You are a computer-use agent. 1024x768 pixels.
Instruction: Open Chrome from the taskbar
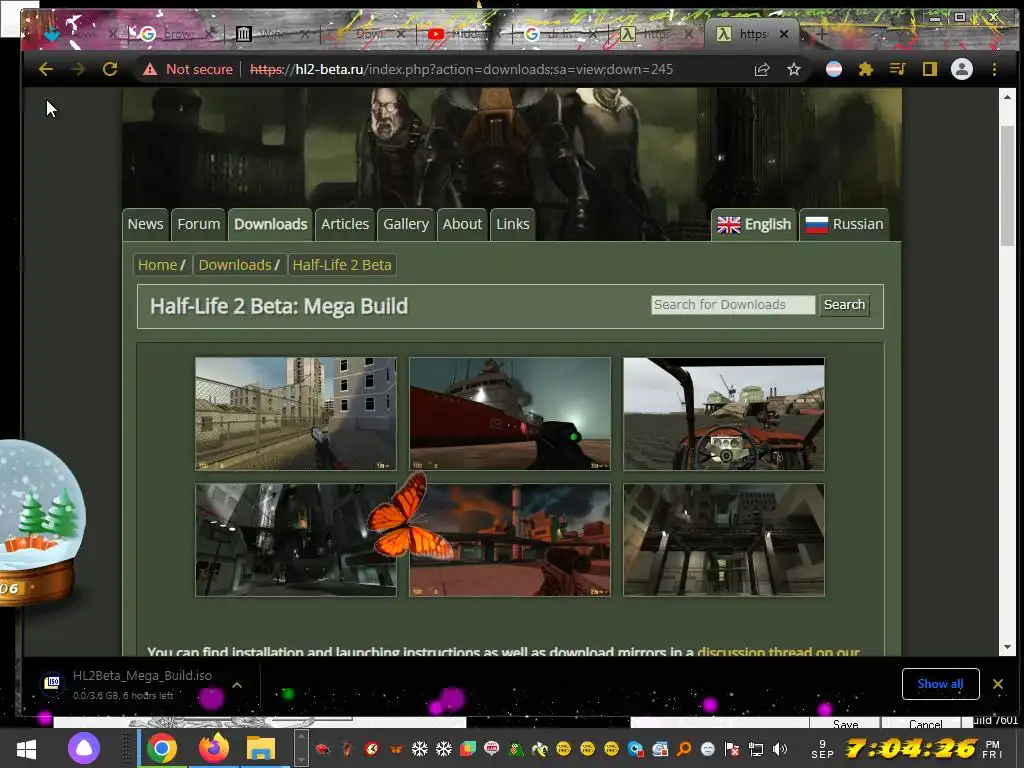tap(161, 748)
